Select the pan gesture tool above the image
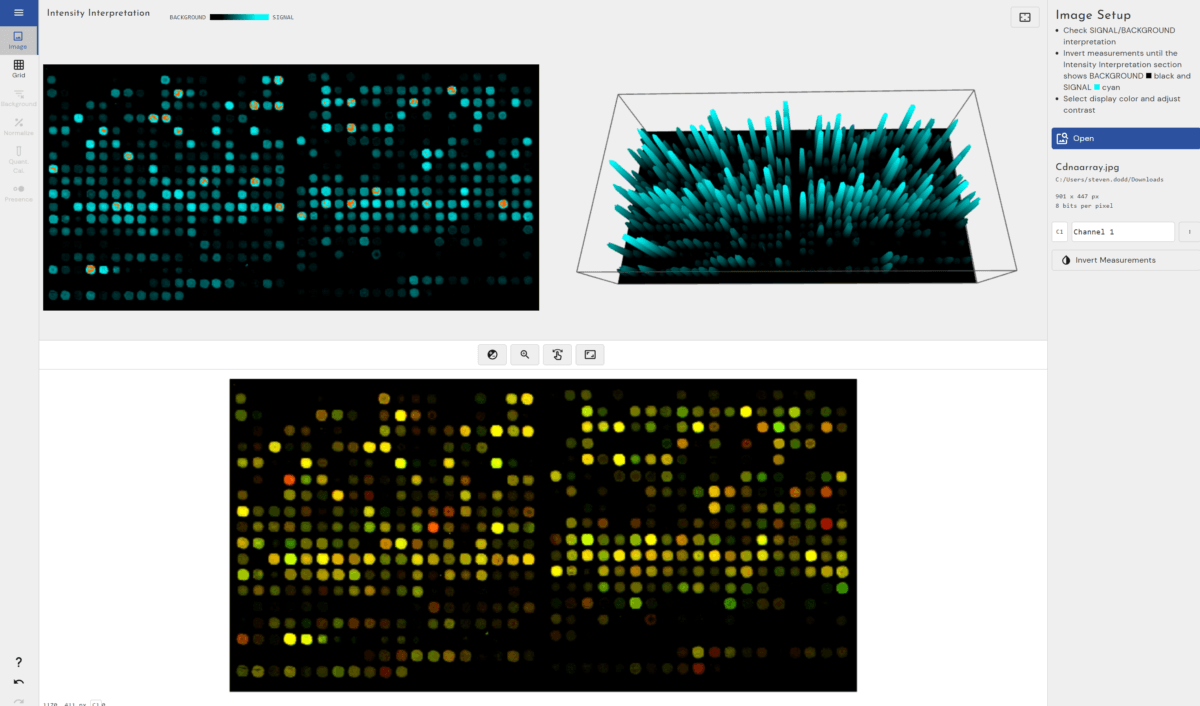 point(557,354)
